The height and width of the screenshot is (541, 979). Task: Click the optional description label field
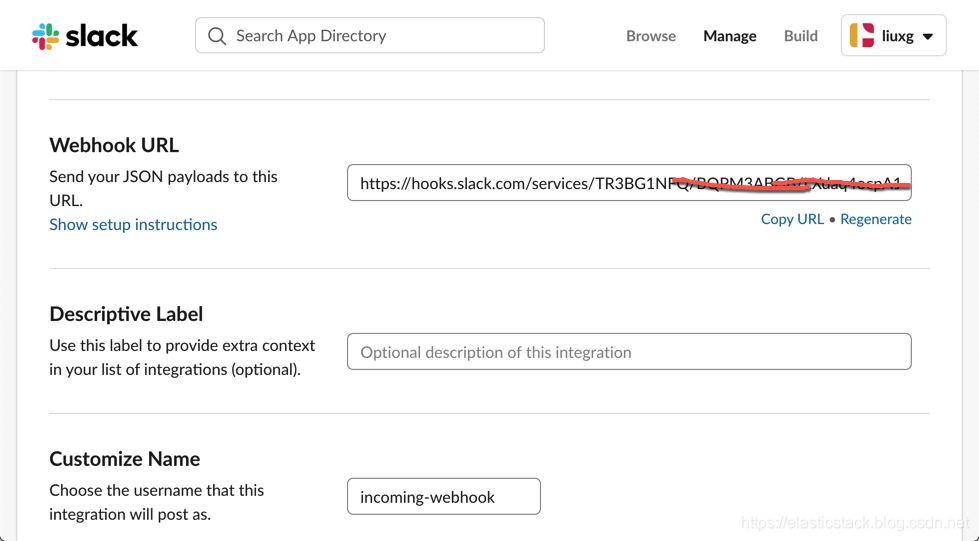[x=629, y=352]
